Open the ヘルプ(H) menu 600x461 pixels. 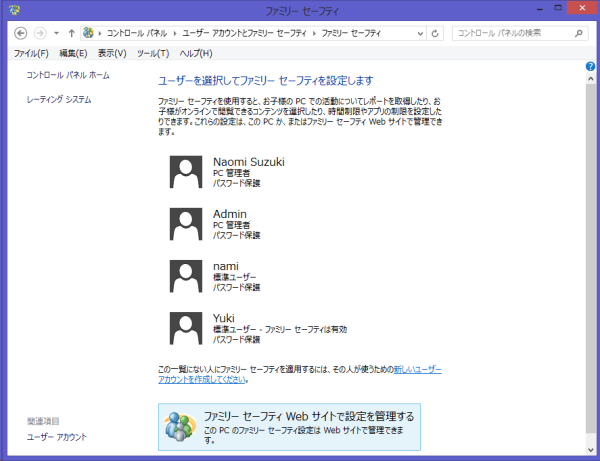coord(196,53)
